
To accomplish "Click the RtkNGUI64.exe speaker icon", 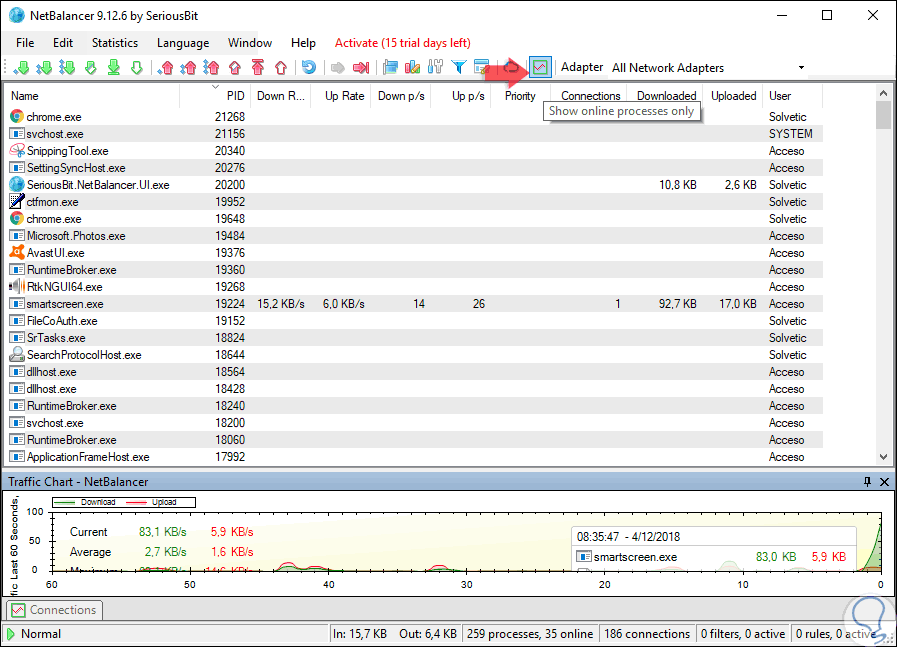I will [17, 287].
